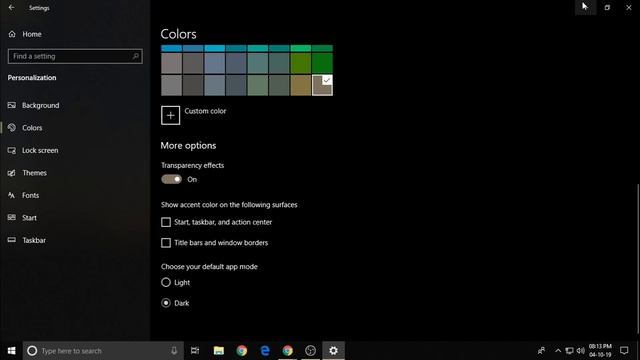Open second Chrome icon next to Edge
This screenshot has width=640, height=360.
tap(288, 351)
